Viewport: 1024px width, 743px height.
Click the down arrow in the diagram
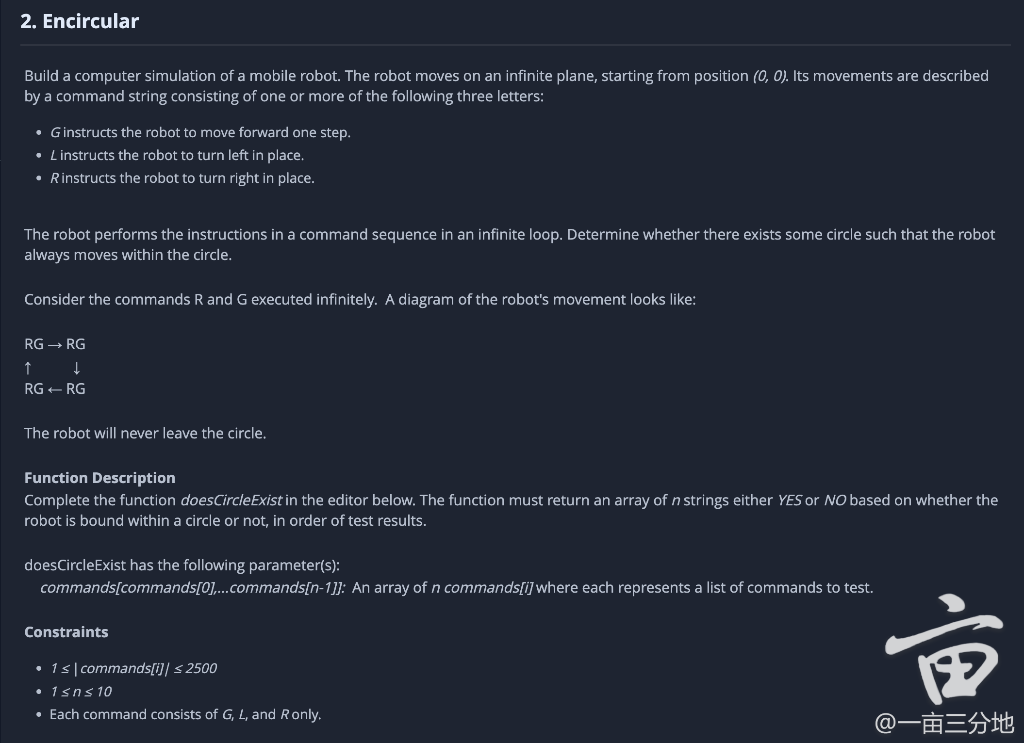(76, 368)
